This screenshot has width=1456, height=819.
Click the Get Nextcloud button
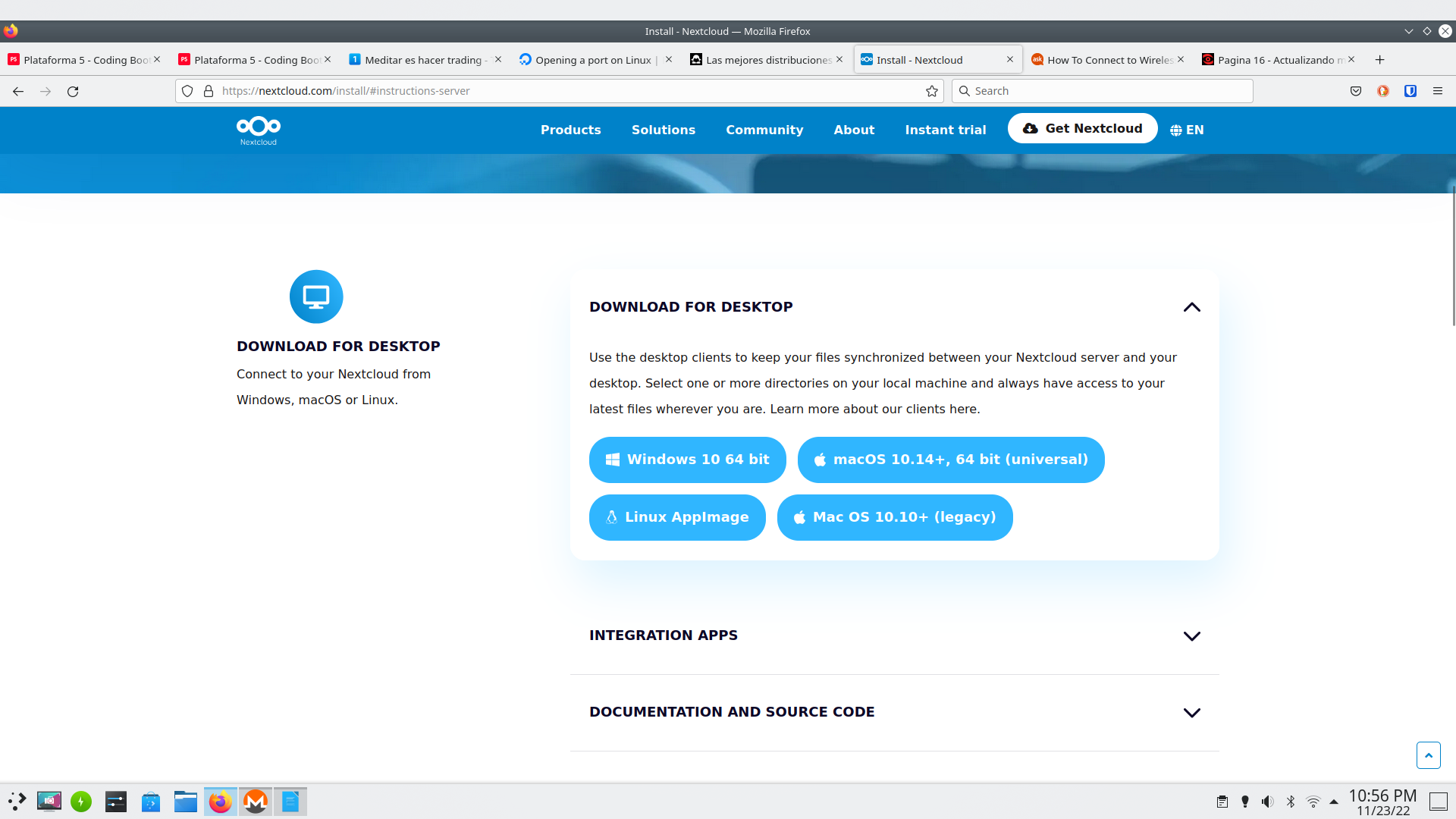(x=1082, y=128)
